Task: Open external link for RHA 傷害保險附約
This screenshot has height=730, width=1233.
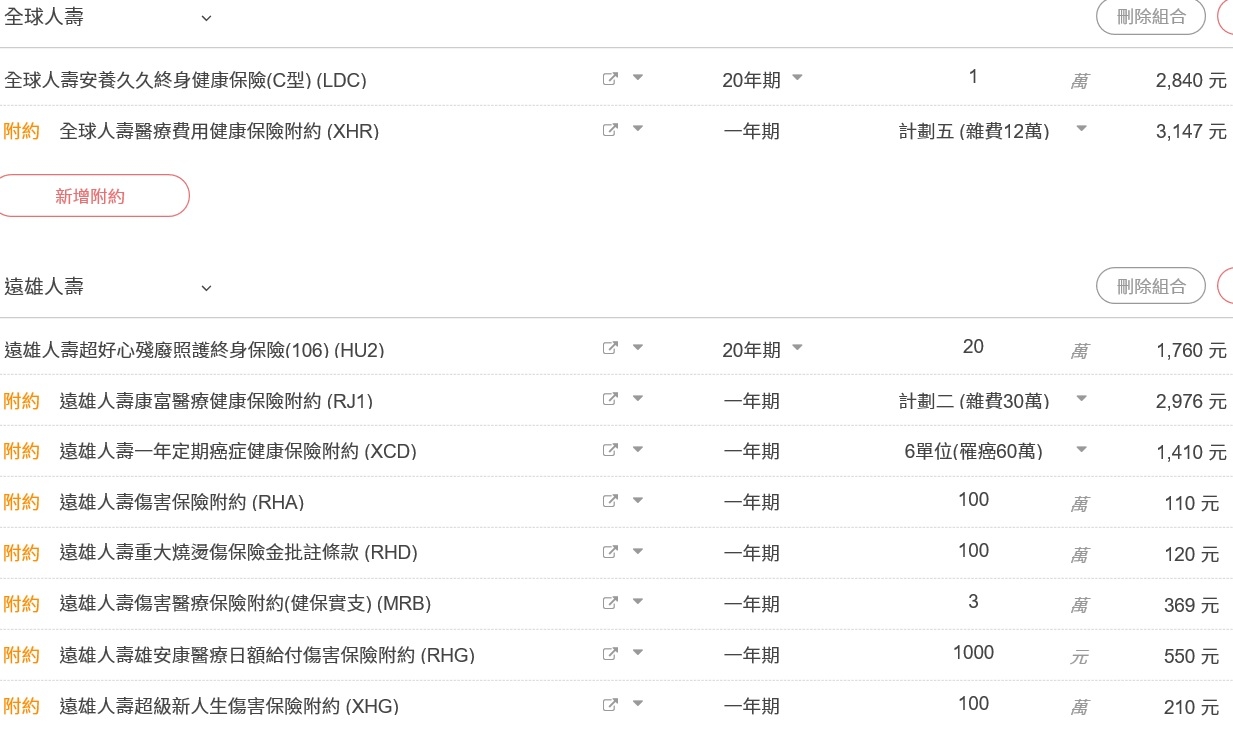Action: (x=610, y=501)
